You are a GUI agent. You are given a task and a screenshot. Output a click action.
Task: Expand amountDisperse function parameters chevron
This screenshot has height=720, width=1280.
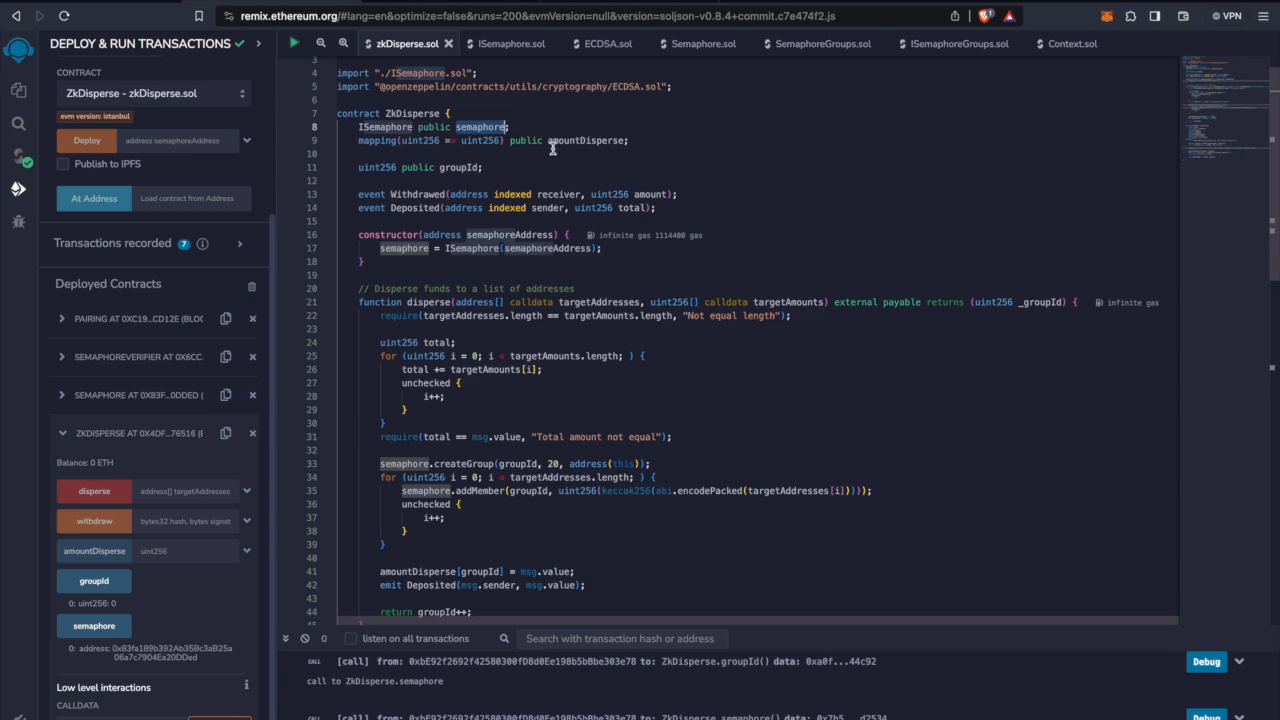pyautogui.click(x=247, y=551)
